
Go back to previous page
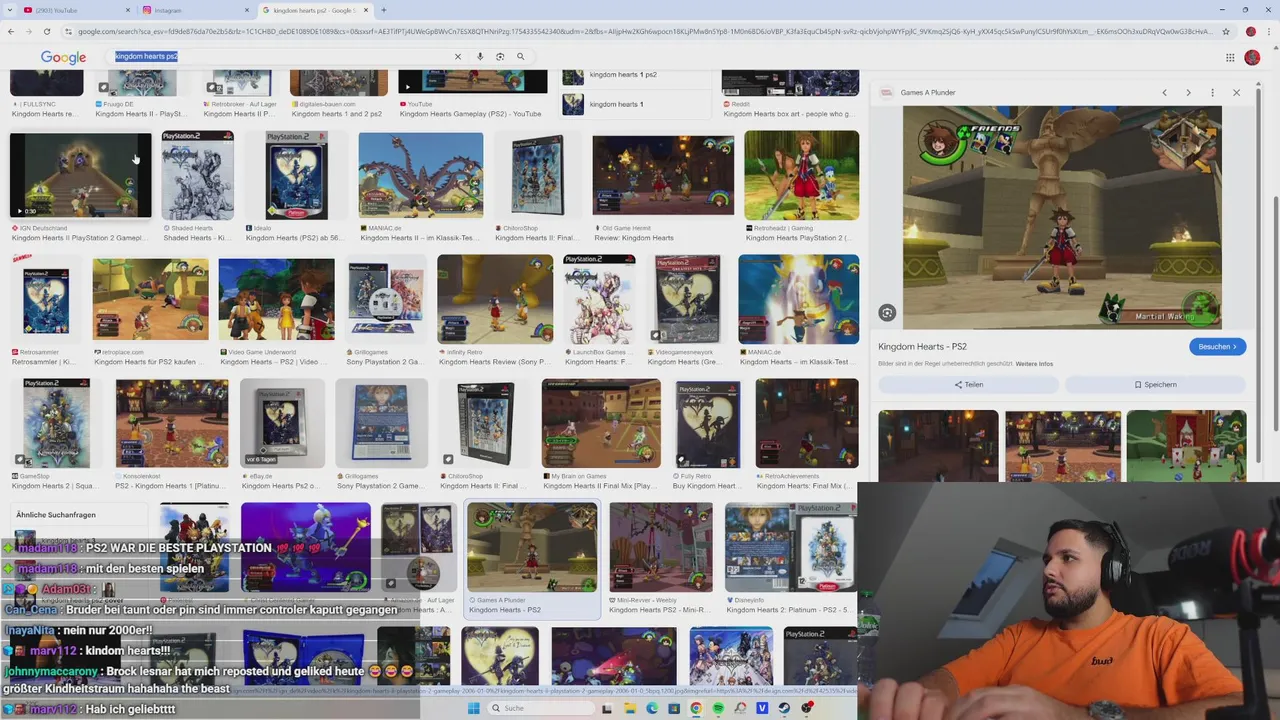point(11,31)
